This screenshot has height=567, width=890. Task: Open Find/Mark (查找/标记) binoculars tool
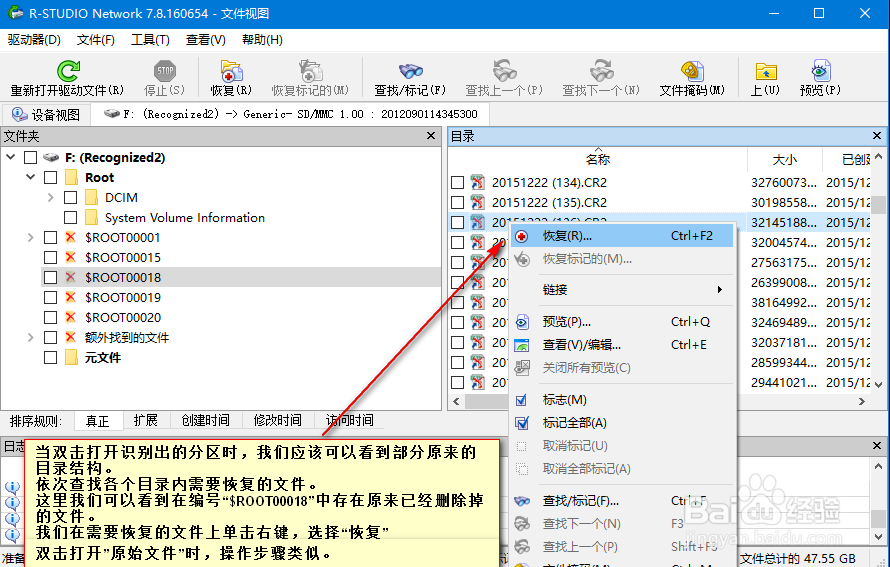410,71
